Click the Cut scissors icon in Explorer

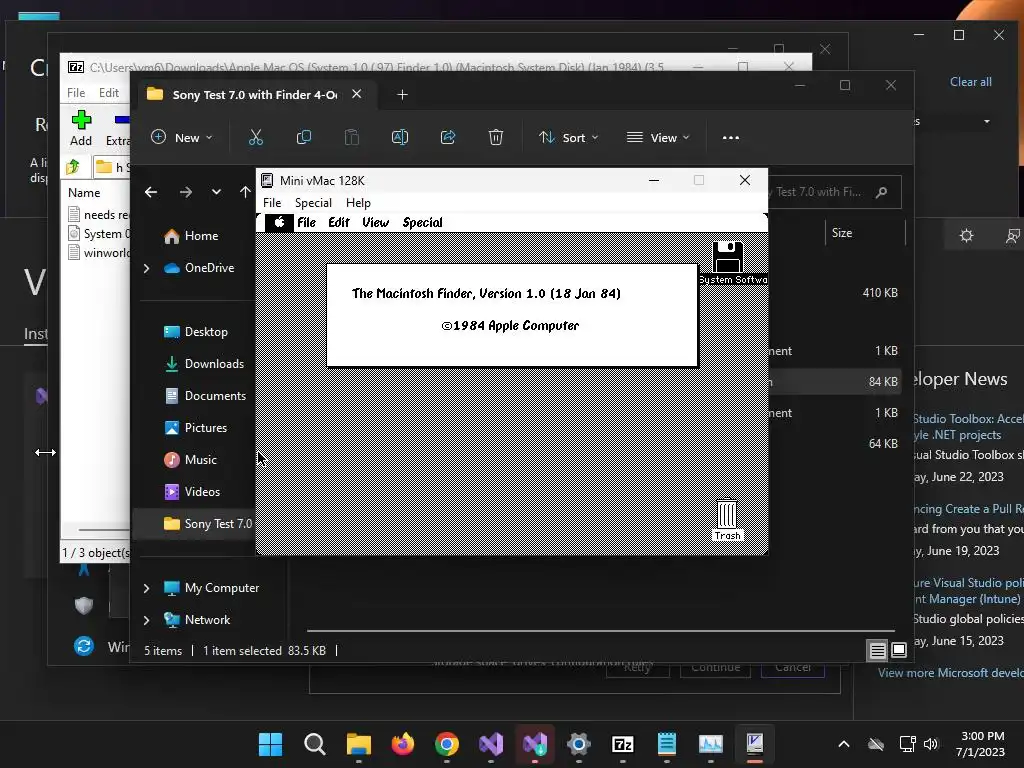pos(255,137)
